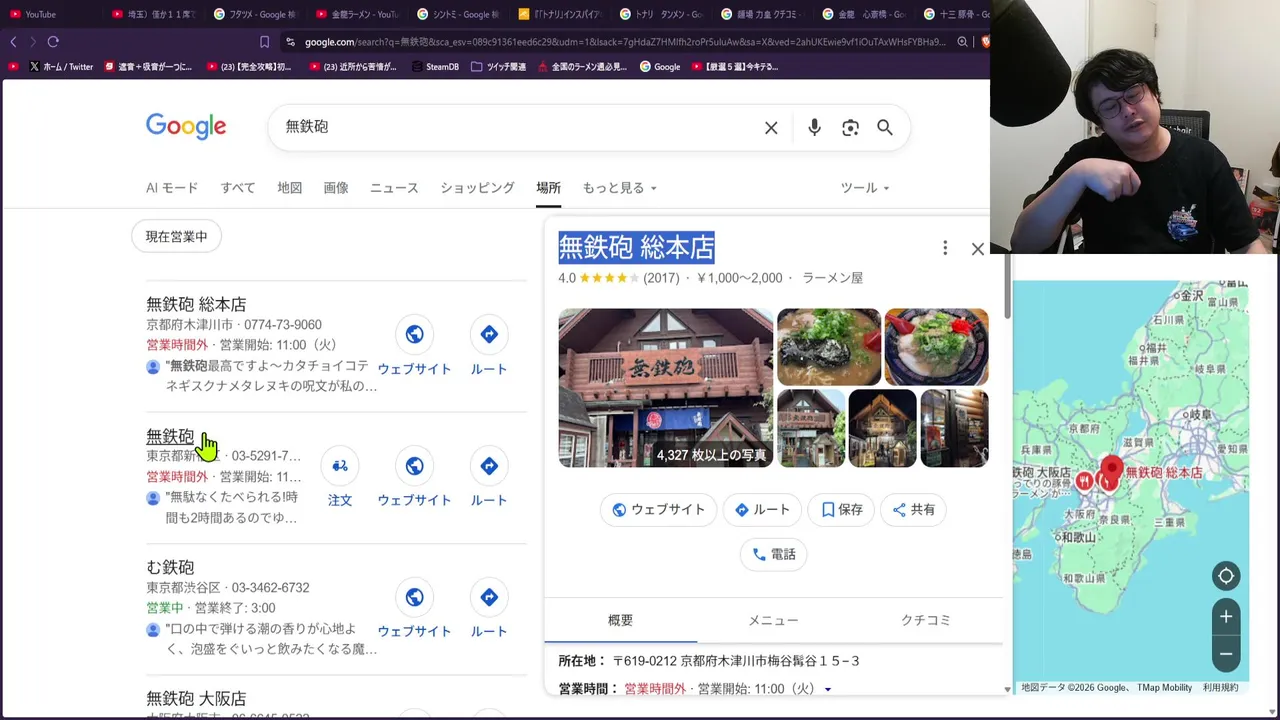Switch to AI モード tab
Viewport: 1280px width, 720px height.
point(172,188)
